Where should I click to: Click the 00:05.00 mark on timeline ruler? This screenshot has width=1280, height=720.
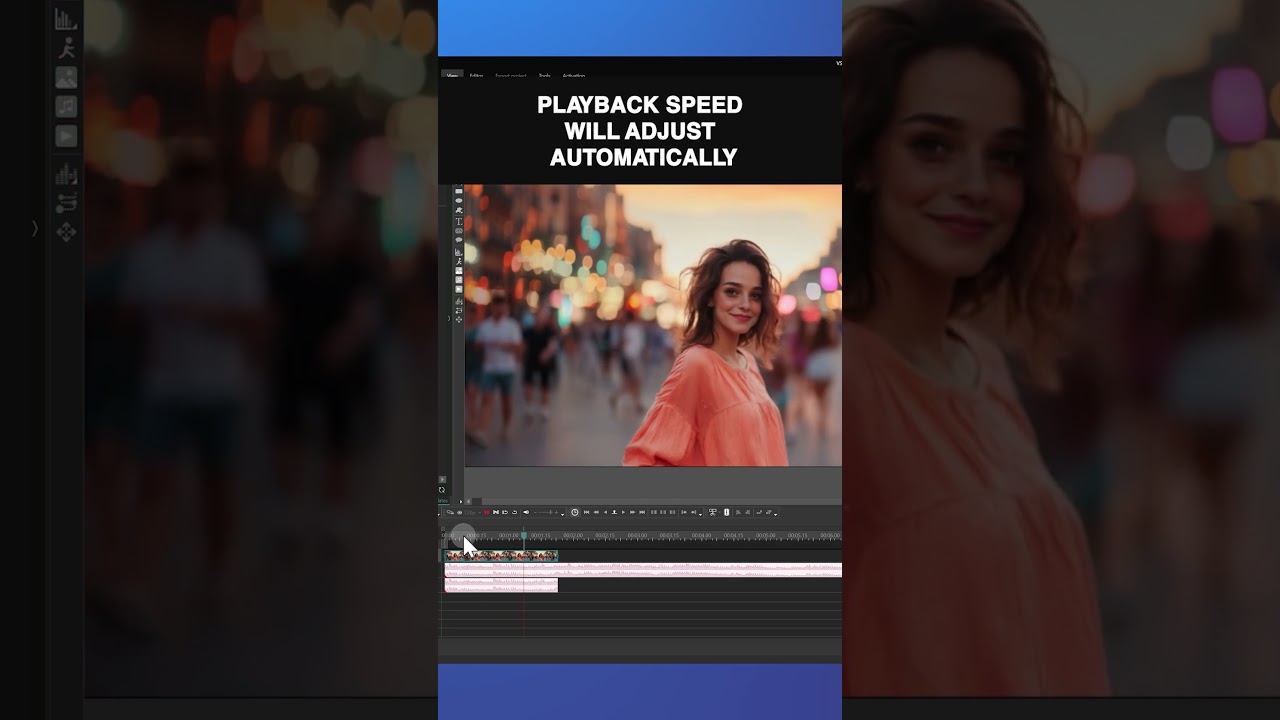pos(765,535)
